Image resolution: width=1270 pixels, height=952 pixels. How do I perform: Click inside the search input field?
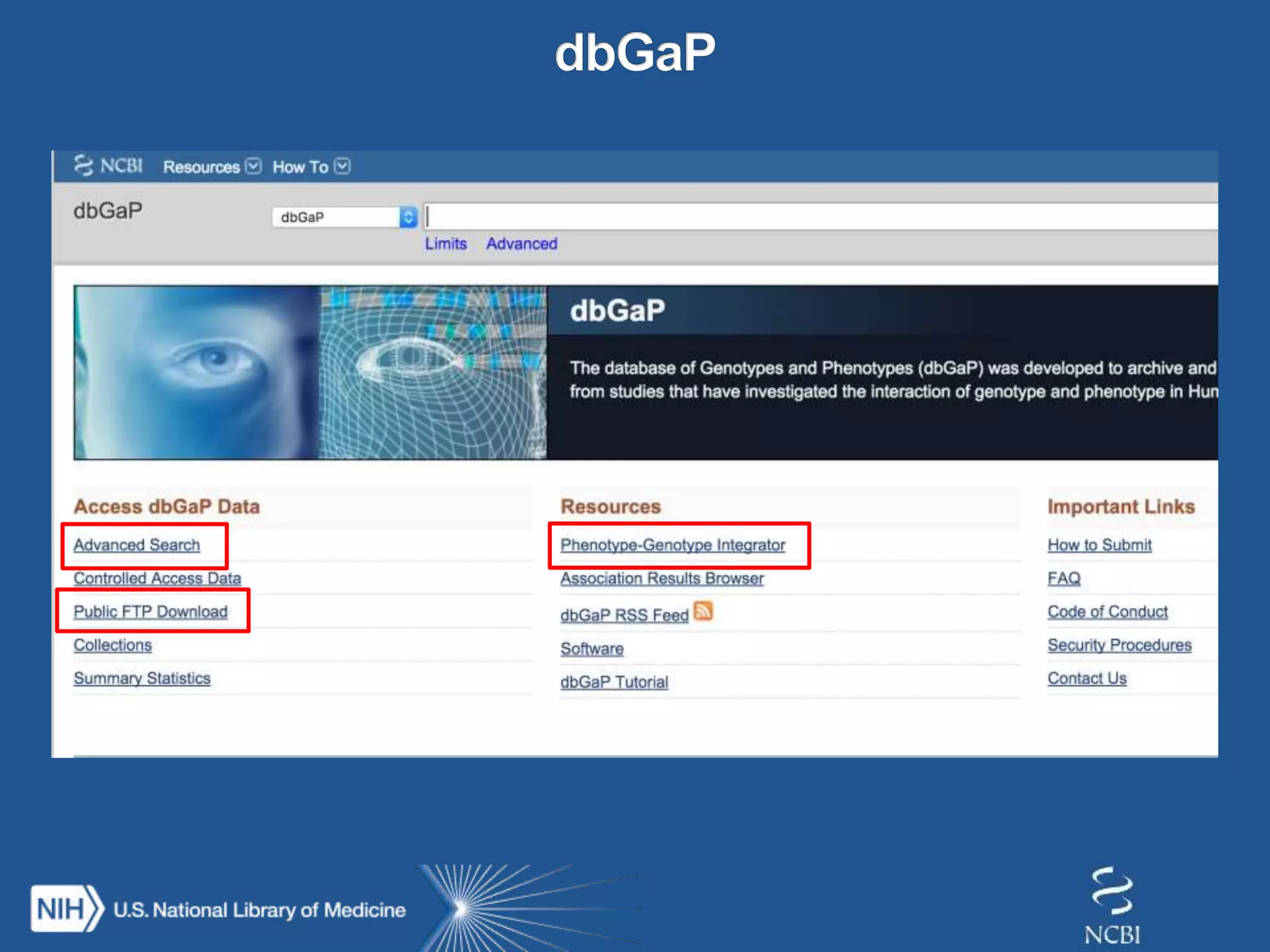[x=819, y=217]
